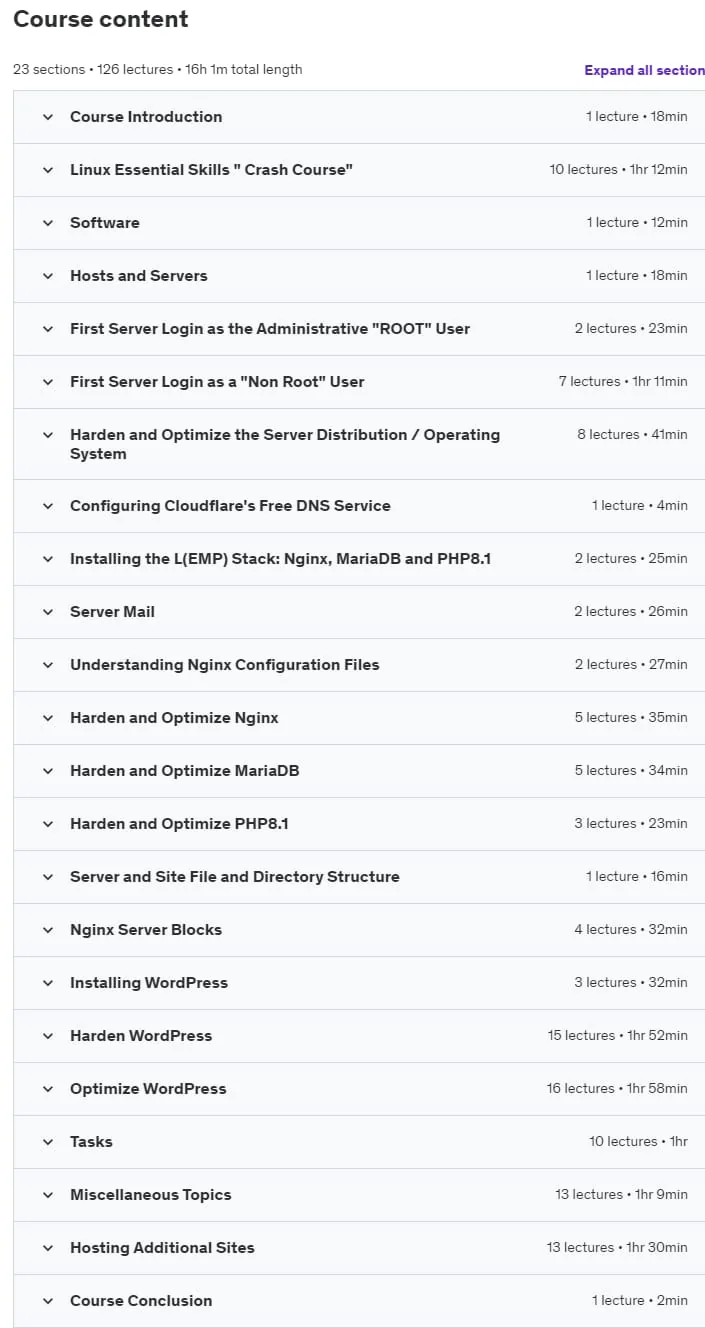Click the Nginx Server Blocks chevron
Screen dimensions: 705x1328
pyautogui.click(x=47, y=930)
